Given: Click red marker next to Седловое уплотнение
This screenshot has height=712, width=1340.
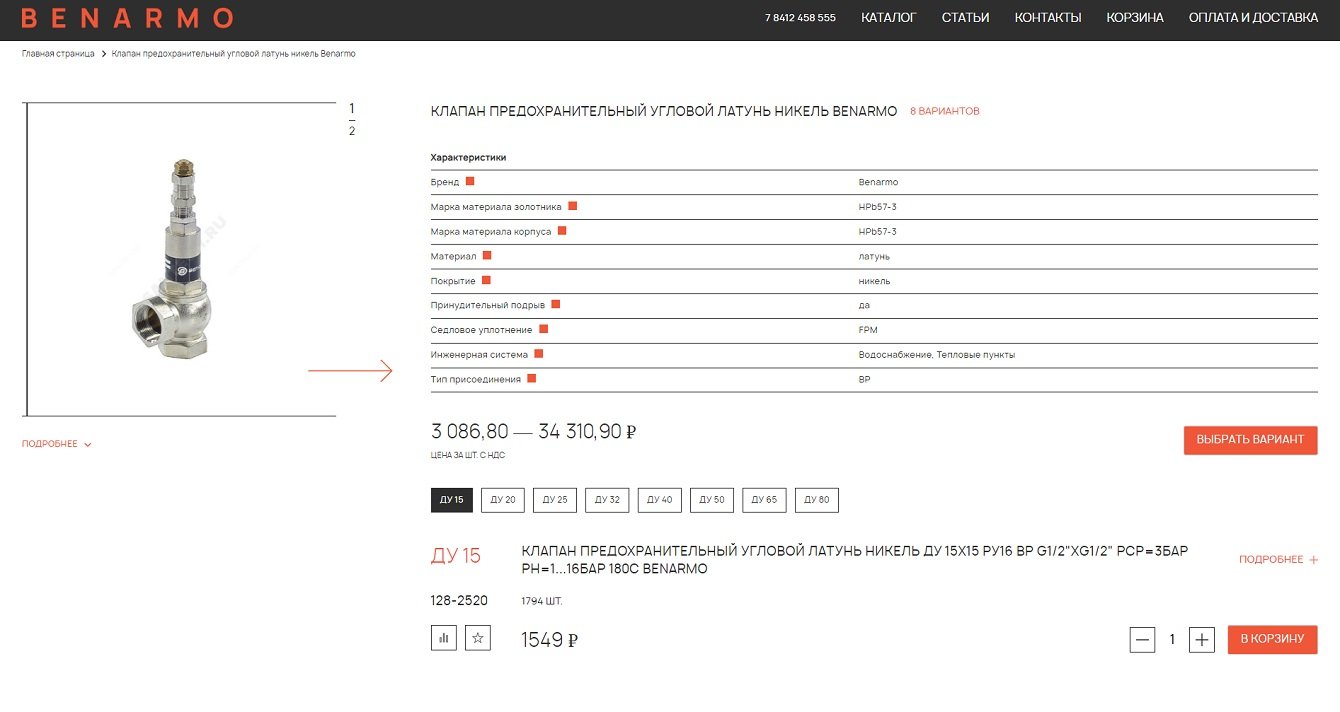Looking at the screenshot, I should [543, 329].
